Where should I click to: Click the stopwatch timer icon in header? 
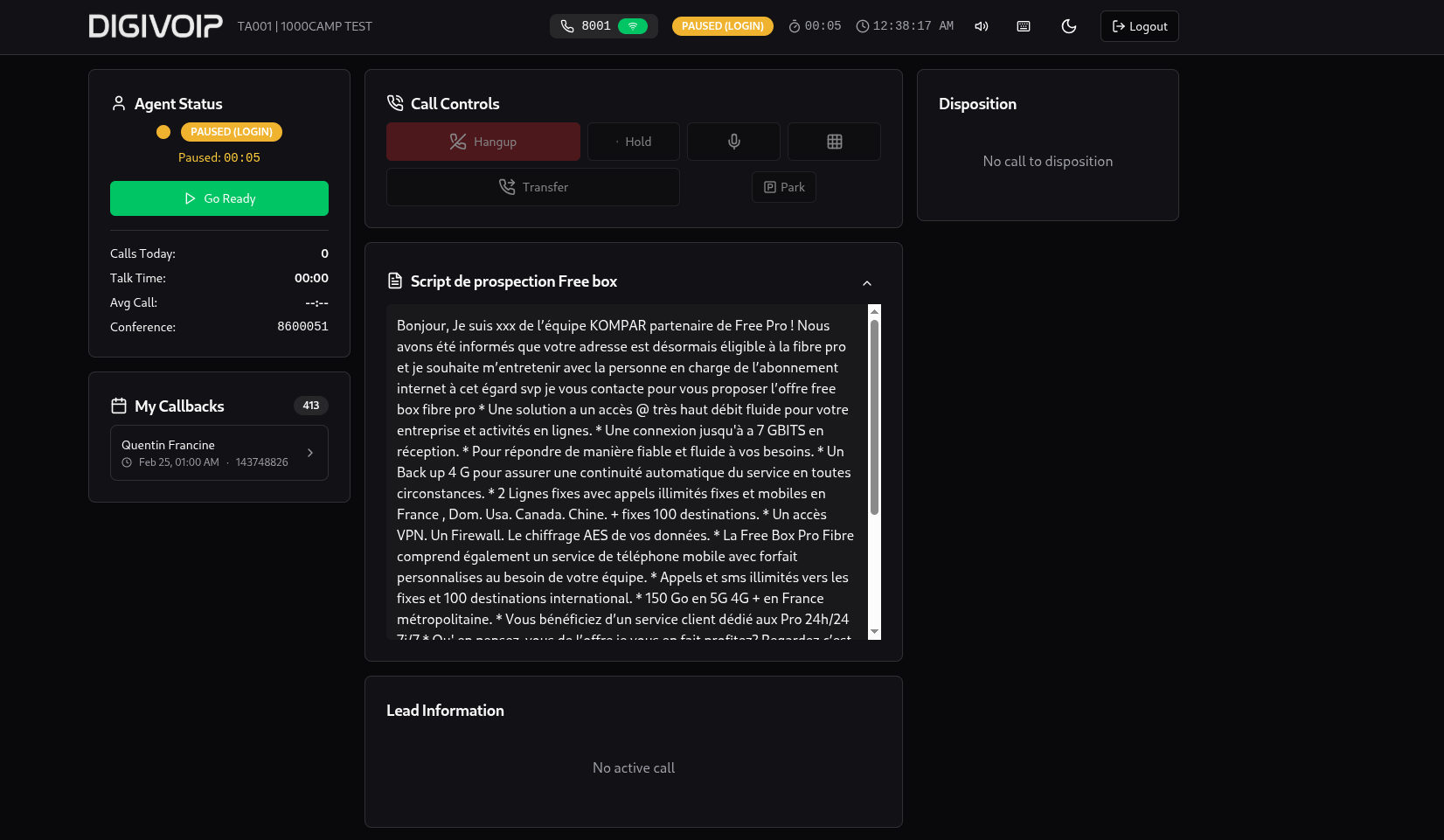tap(795, 26)
